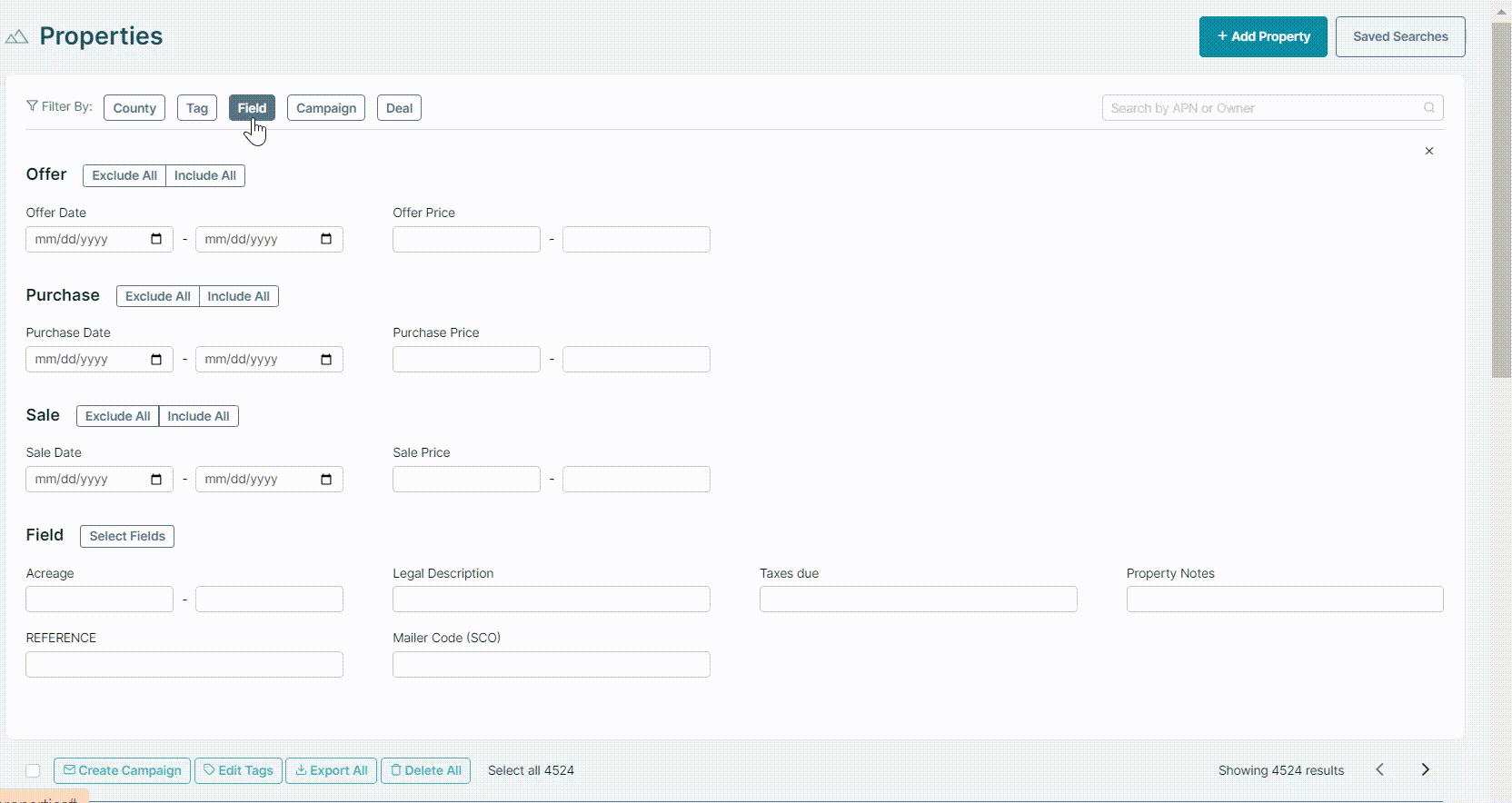1512x803 pixels.
Task: Click Offer Price minimum field
Action: click(466, 239)
